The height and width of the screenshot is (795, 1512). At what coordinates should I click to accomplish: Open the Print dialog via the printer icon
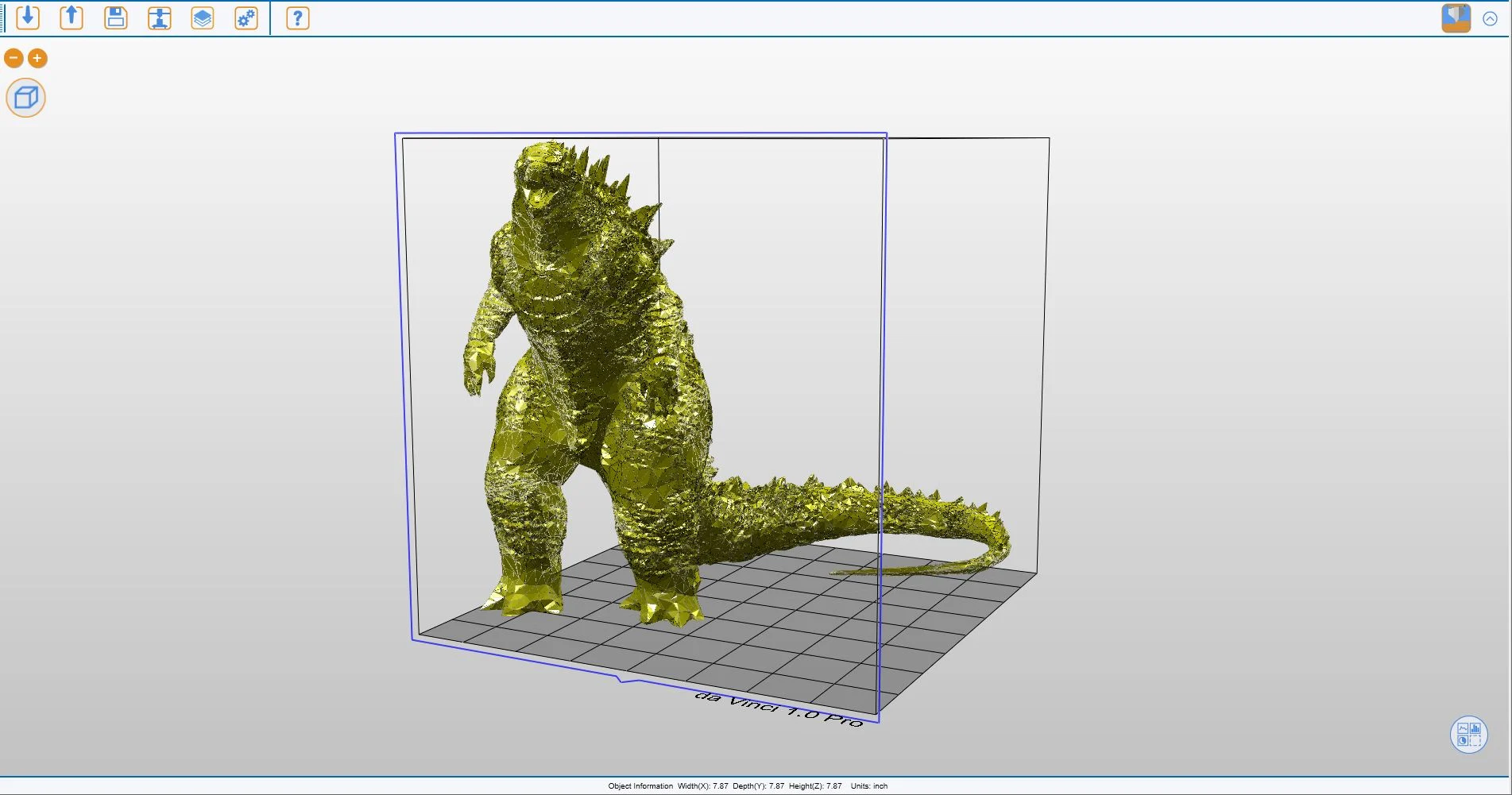click(160, 17)
